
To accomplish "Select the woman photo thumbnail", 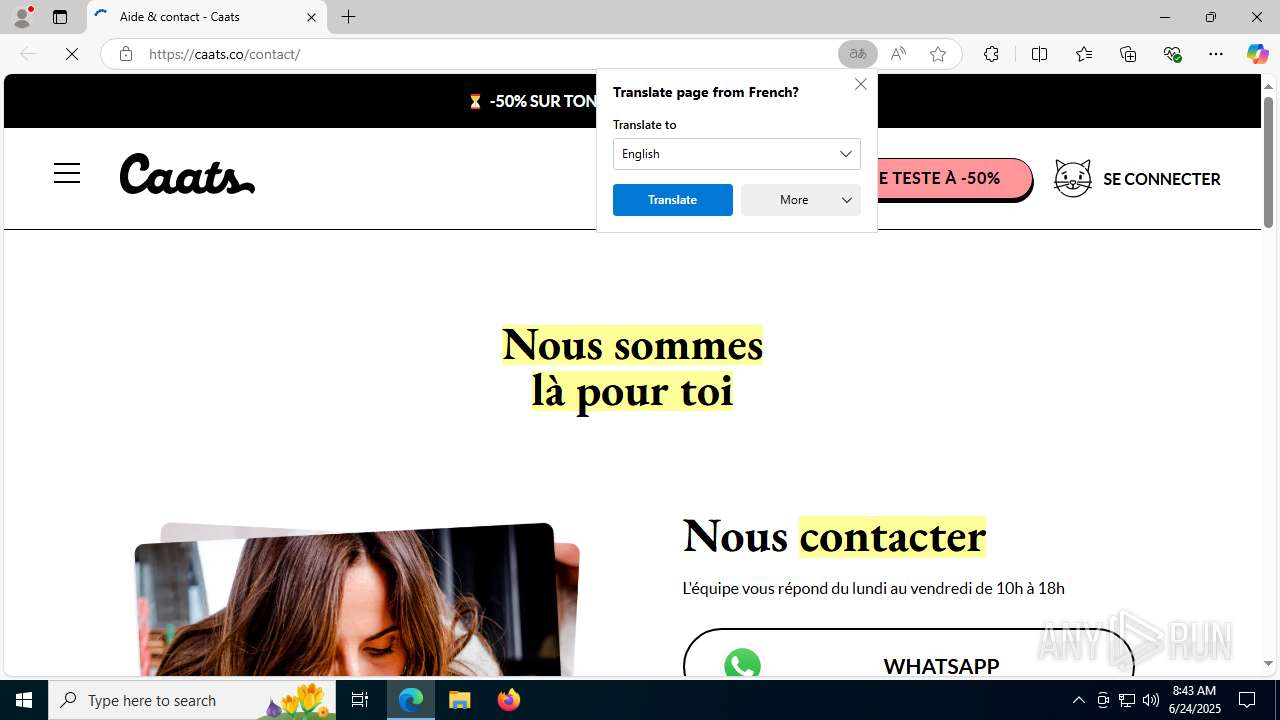I will (356, 598).
